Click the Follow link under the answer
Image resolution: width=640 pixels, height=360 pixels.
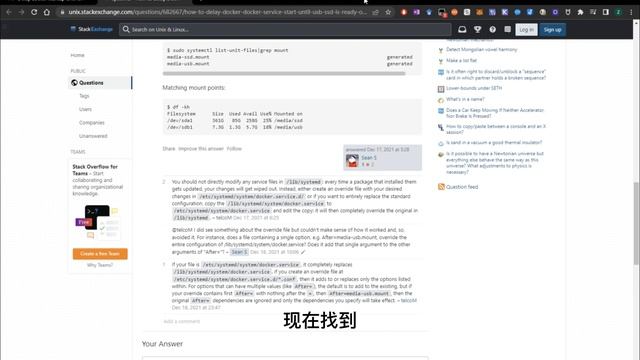(234, 149)
